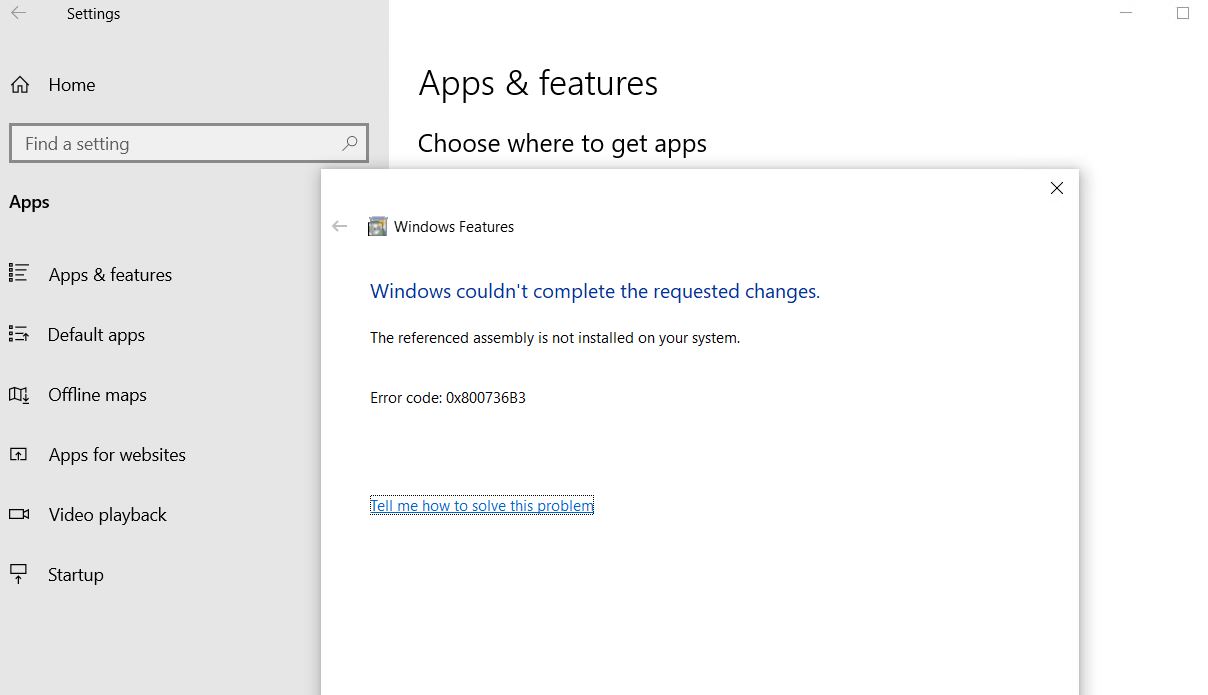
Task: Open Offline maps via its map icon
Action: [21, 394]
